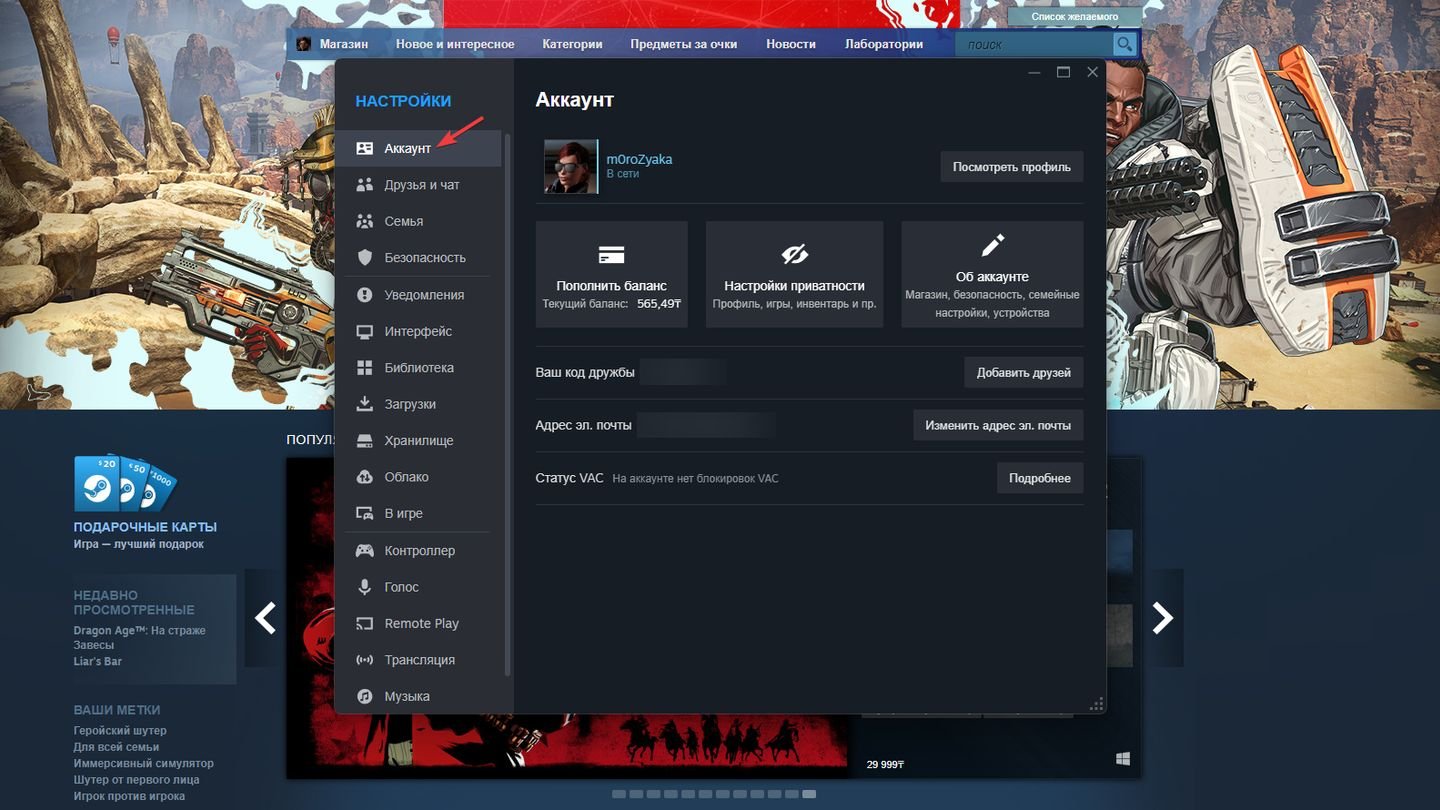Image resolution: width=1440 pixels, height=810 pixels.
Task: Click the profile avatar picture
Action: pyautogui.click(x=571, y=166)
